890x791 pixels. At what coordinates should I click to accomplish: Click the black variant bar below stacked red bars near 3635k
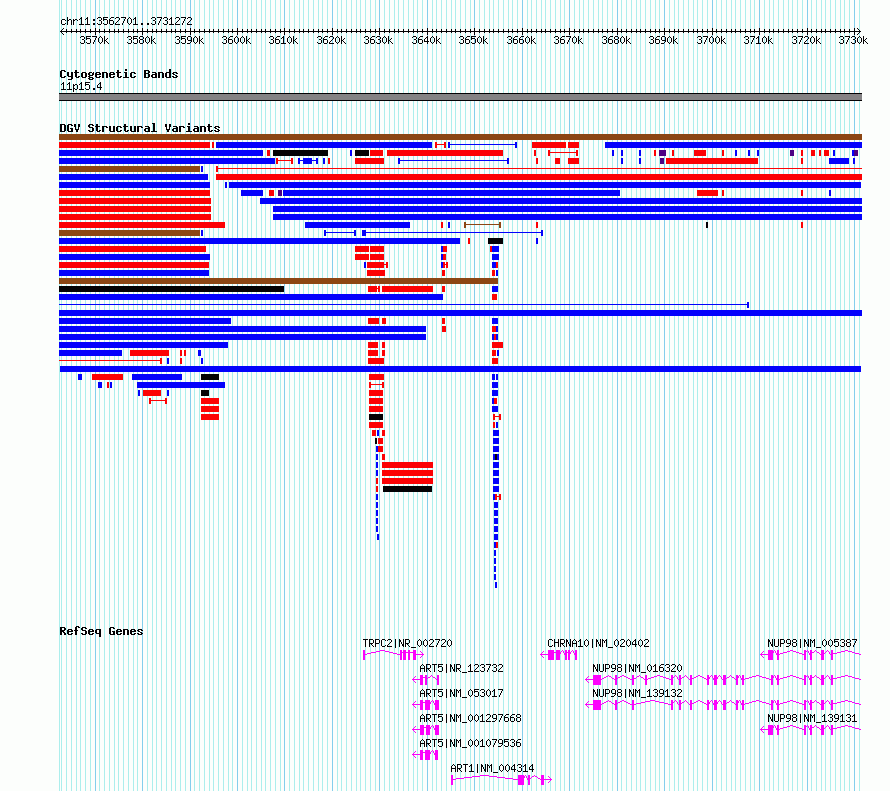tap(408, 489)
